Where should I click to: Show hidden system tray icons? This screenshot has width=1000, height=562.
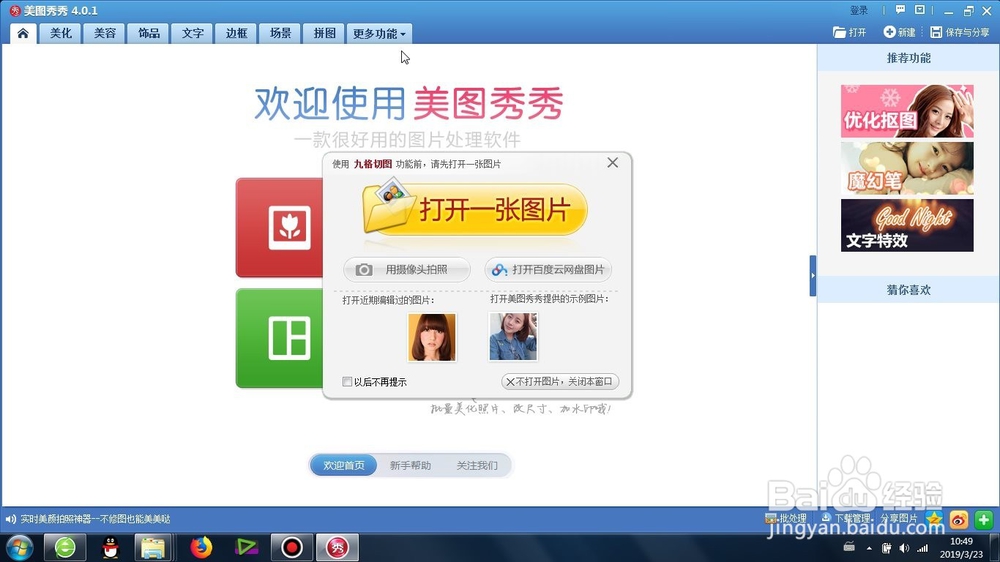pos(869,548)
